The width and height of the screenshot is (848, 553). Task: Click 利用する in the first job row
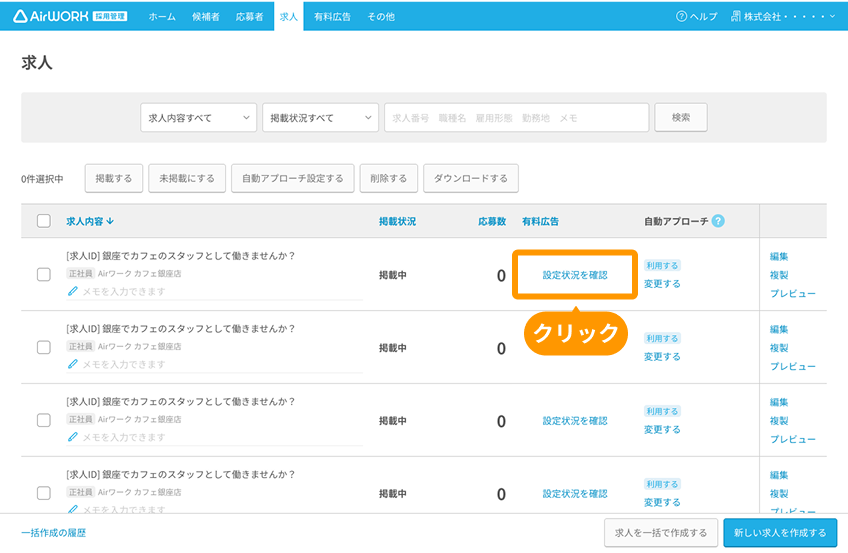pos(662,265)
